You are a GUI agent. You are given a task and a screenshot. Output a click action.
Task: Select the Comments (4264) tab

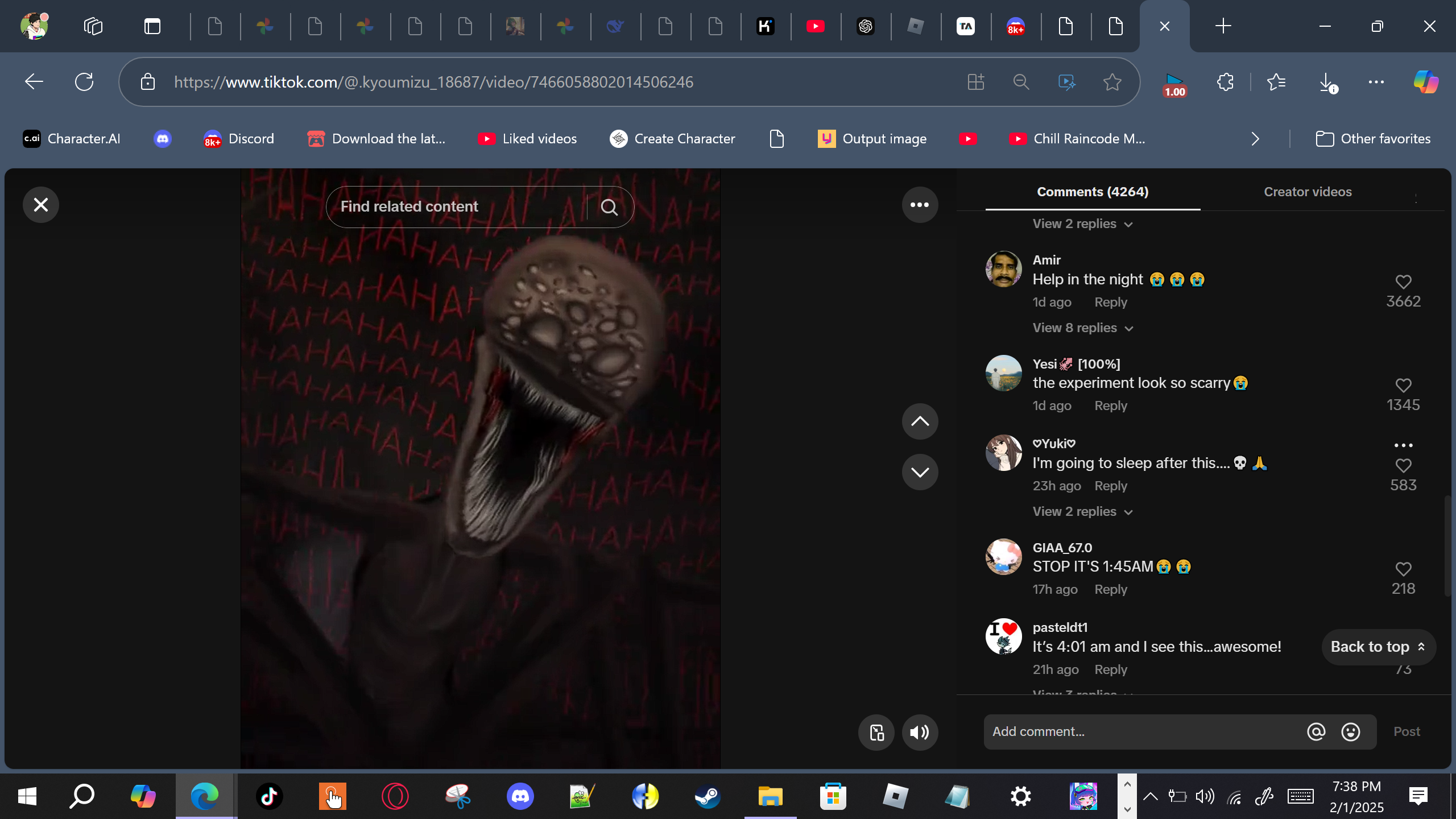tap(1093, 192)
